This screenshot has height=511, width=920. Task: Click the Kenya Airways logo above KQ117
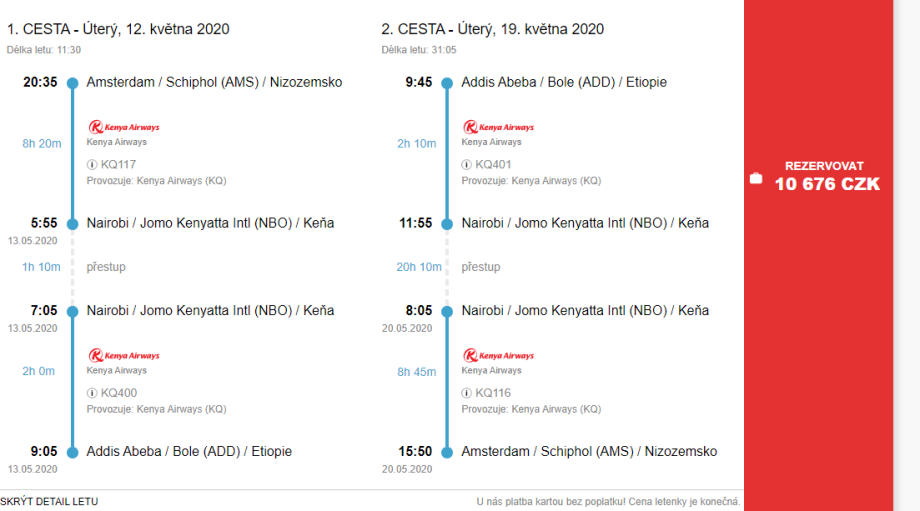click(124, 127)
